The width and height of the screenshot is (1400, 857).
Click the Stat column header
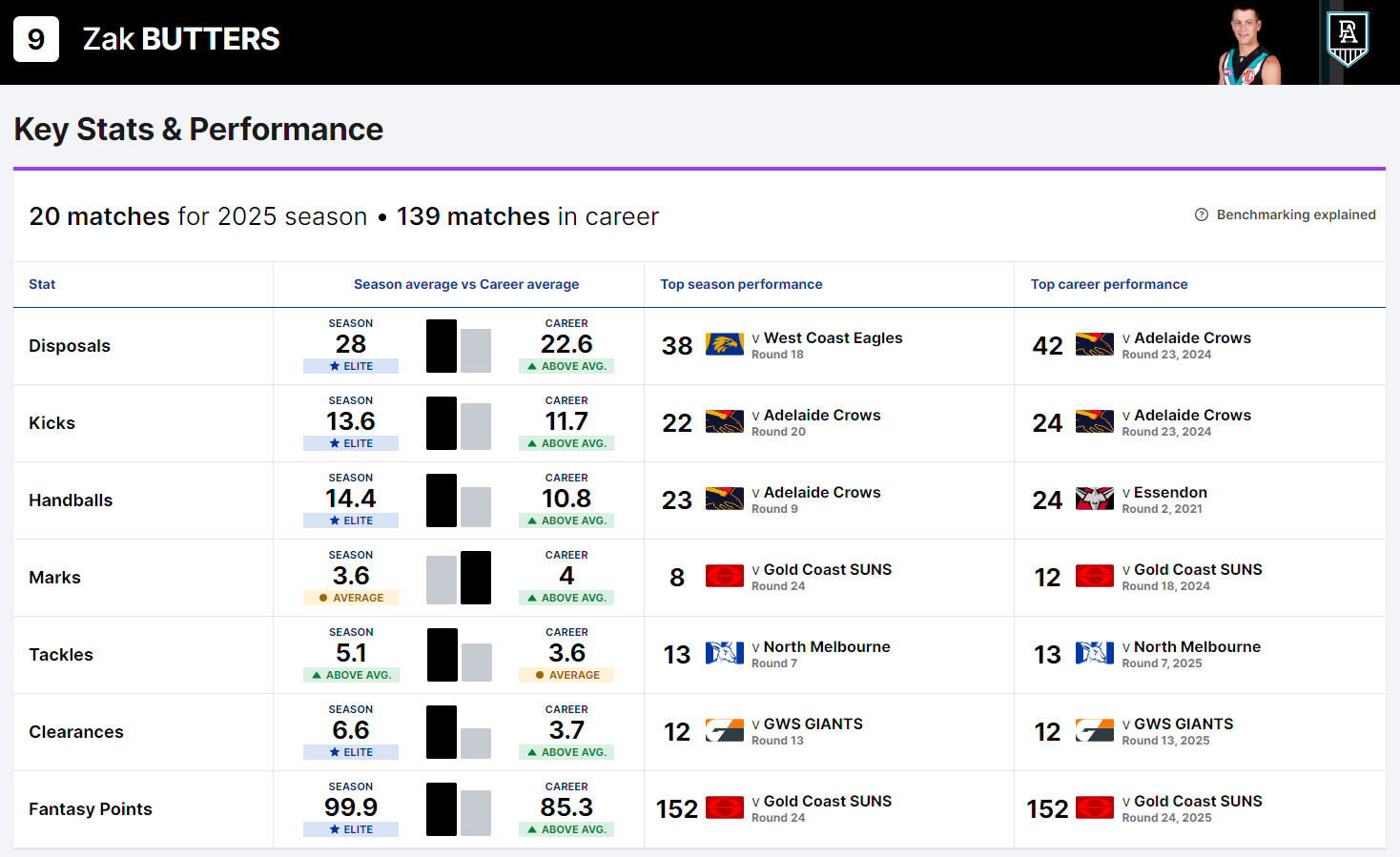(x=42, y=284)
